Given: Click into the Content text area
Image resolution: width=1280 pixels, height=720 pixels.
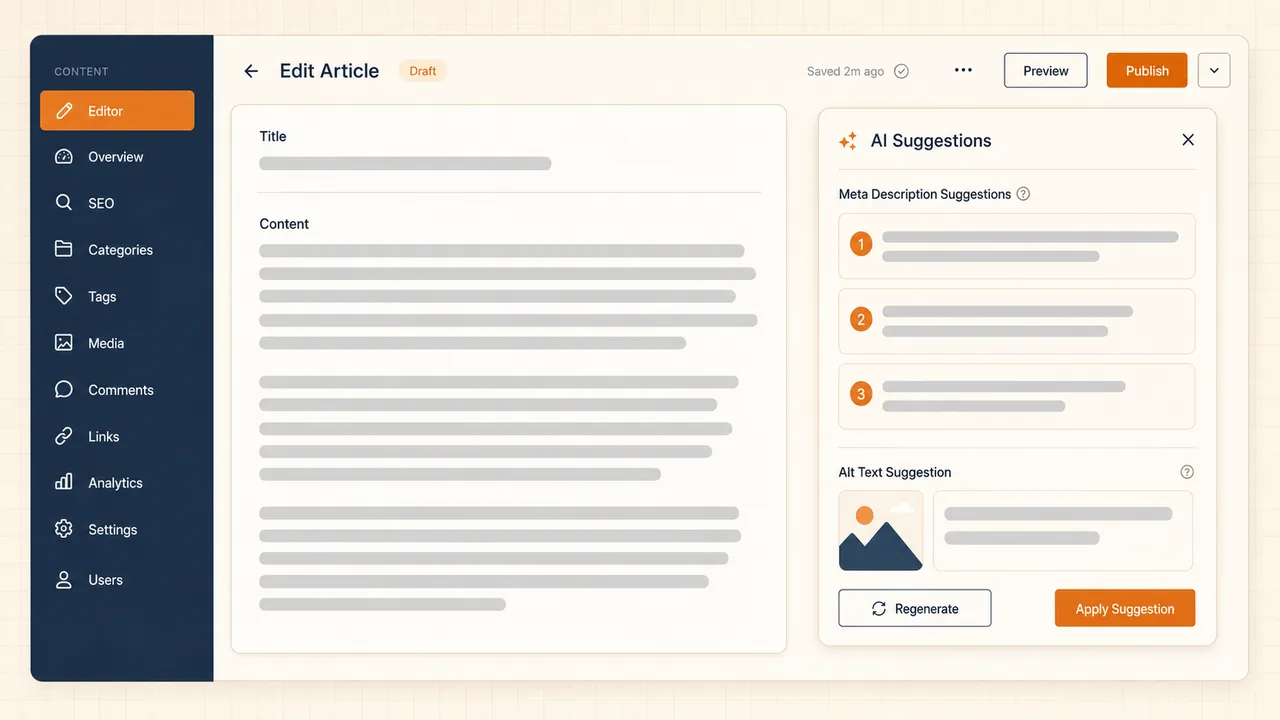Looking at the screenshot, I should (508, 427).
